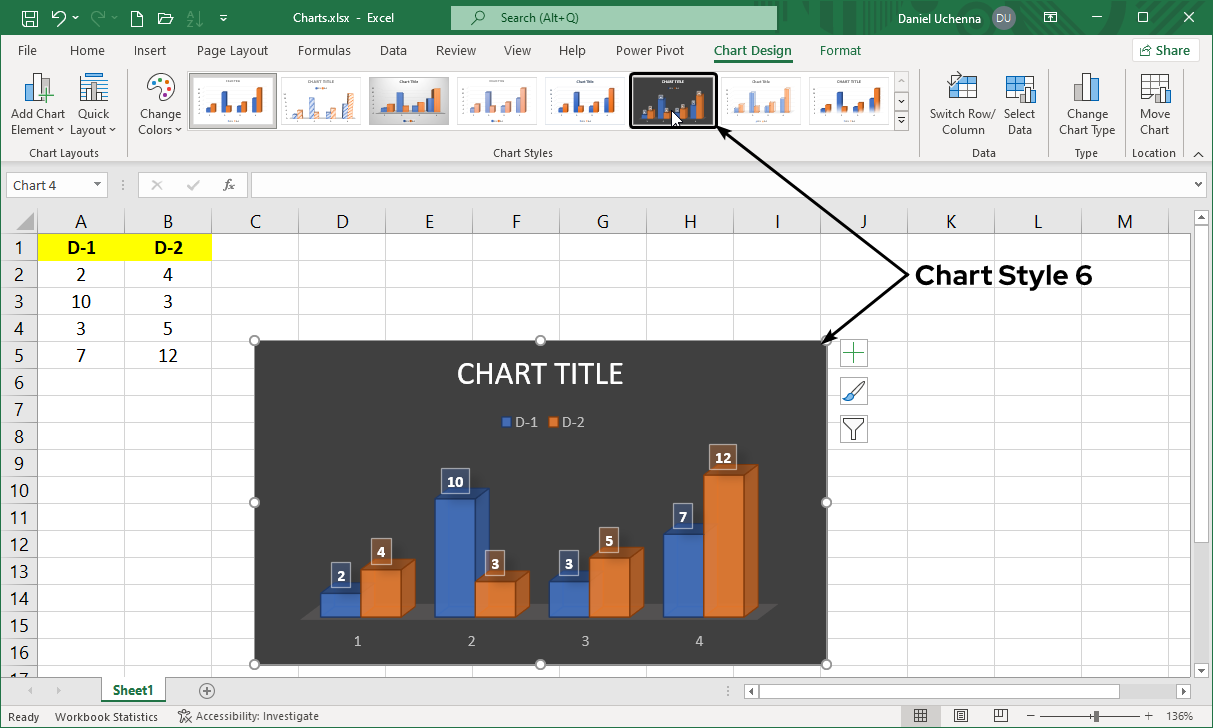Open the Power Pivot menu
Screen dimensions: 1213x728
click(649, 51)
